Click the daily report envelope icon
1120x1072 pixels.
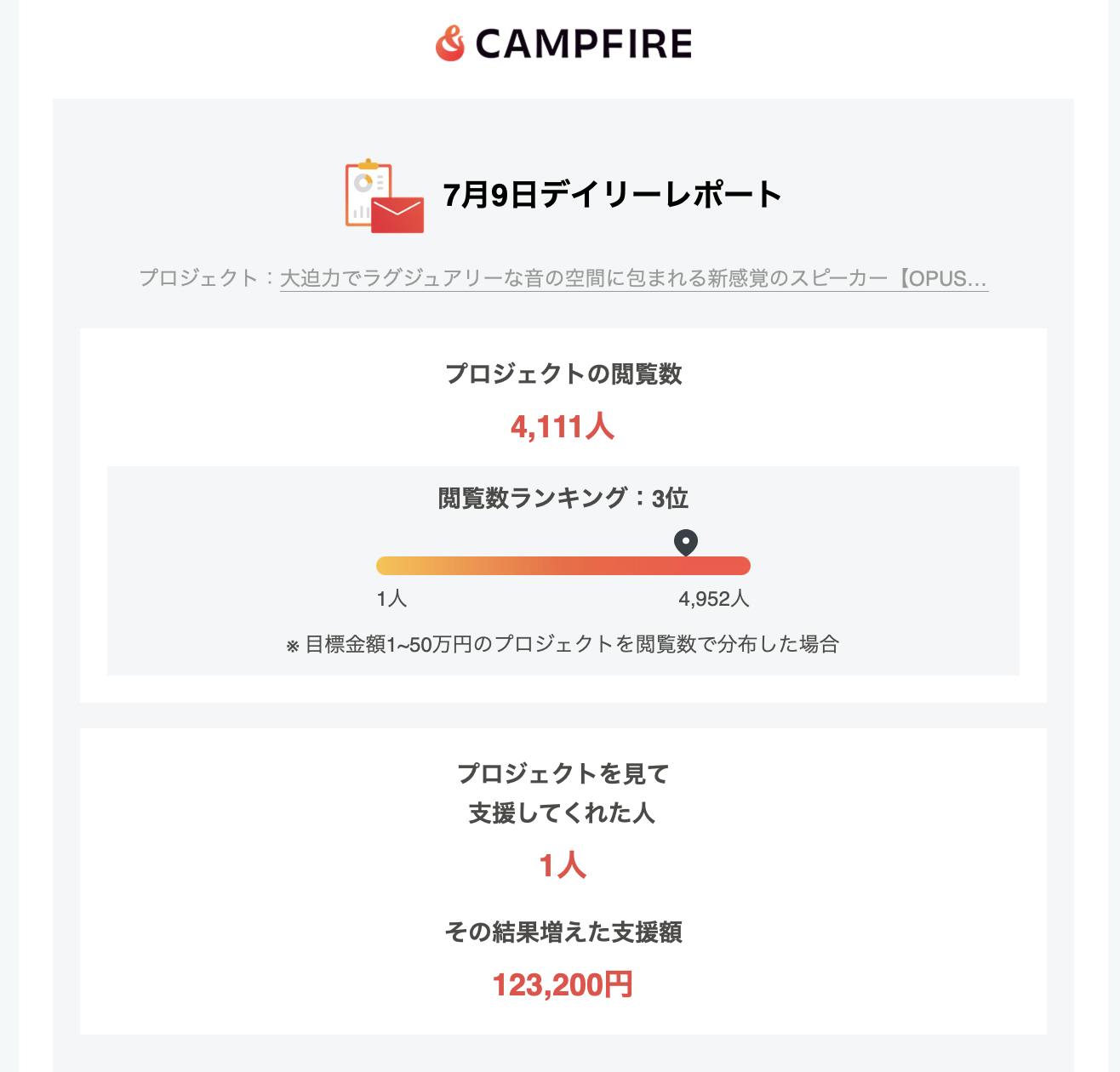coord(385,196)
